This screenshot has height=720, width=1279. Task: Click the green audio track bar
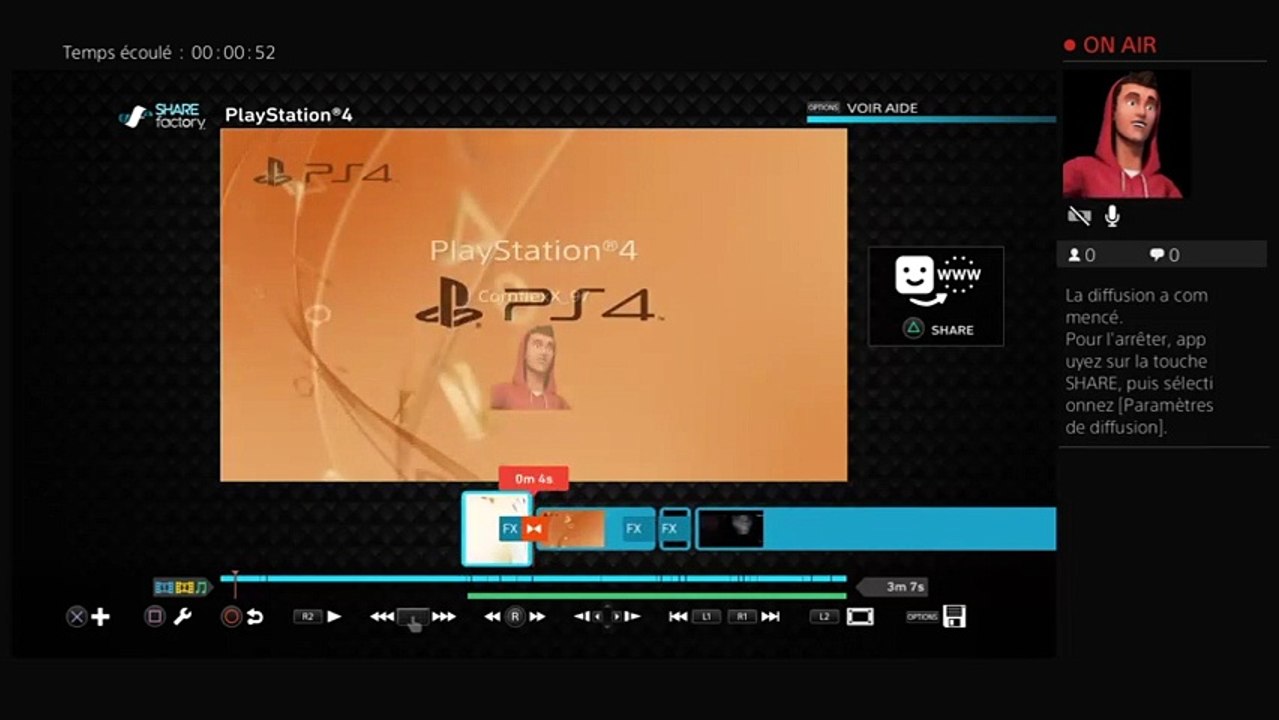[x=656, y=596]
